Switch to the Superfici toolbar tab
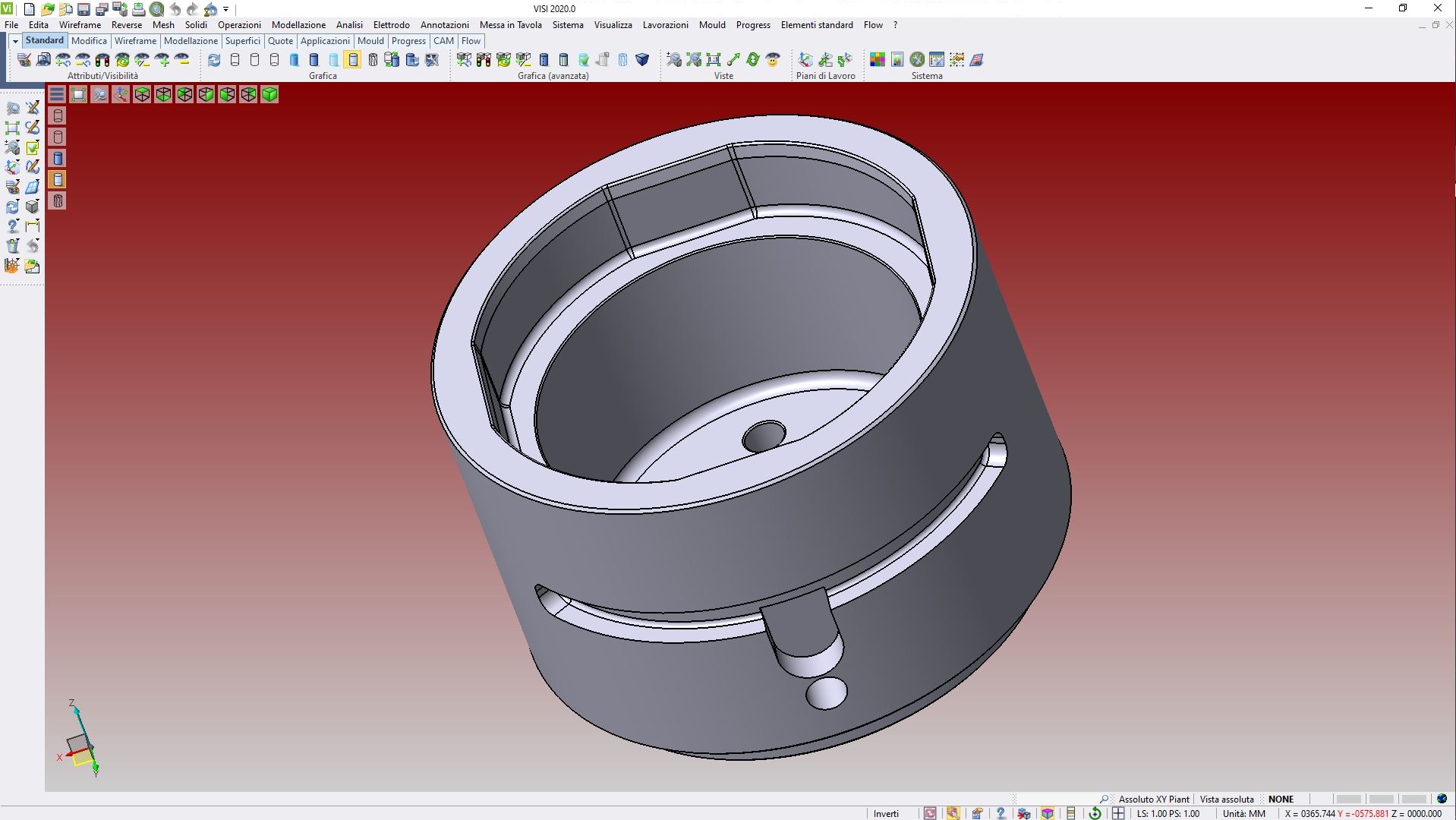Screen dimensions: 1456x820 242,41
